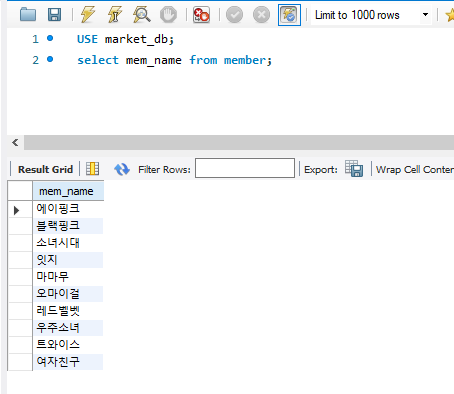Refresh results with blue arrows icon
Screen dimensions: 454x394
pos(122,169)
